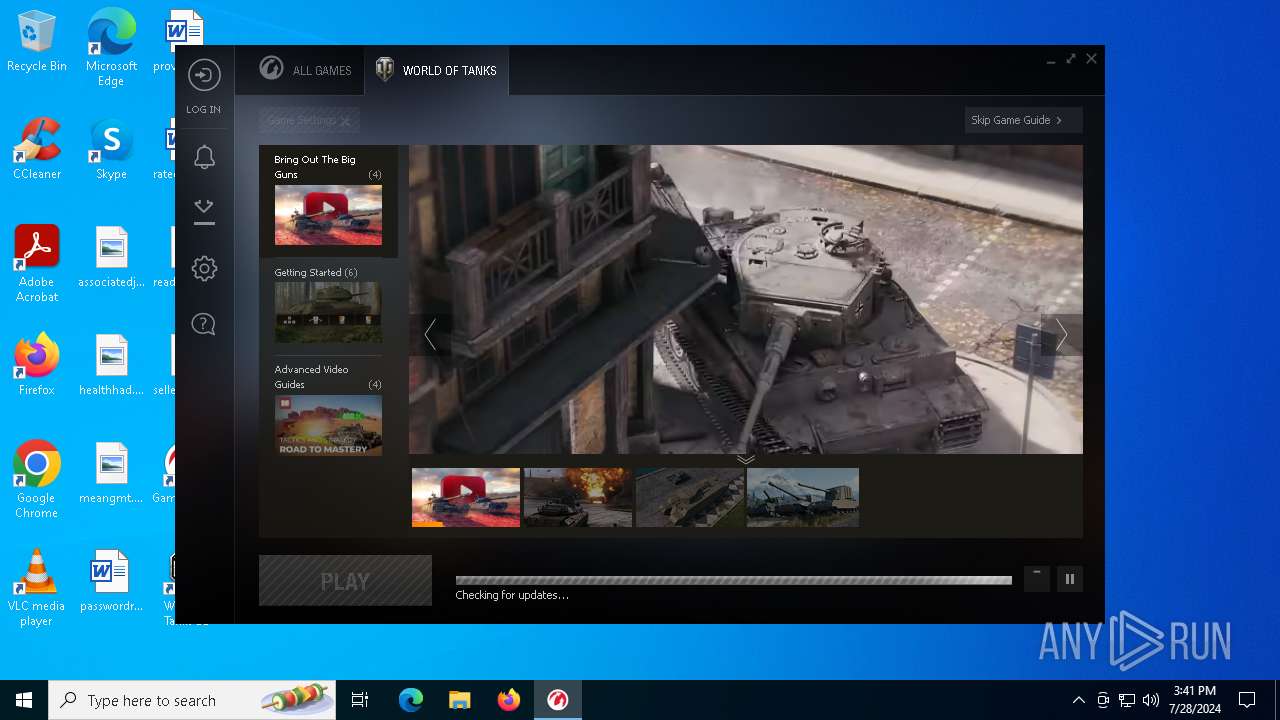1280x720 pixels.
Task: Select Adobe Acrobat desktop shortcut
Action: pos(37,264)
